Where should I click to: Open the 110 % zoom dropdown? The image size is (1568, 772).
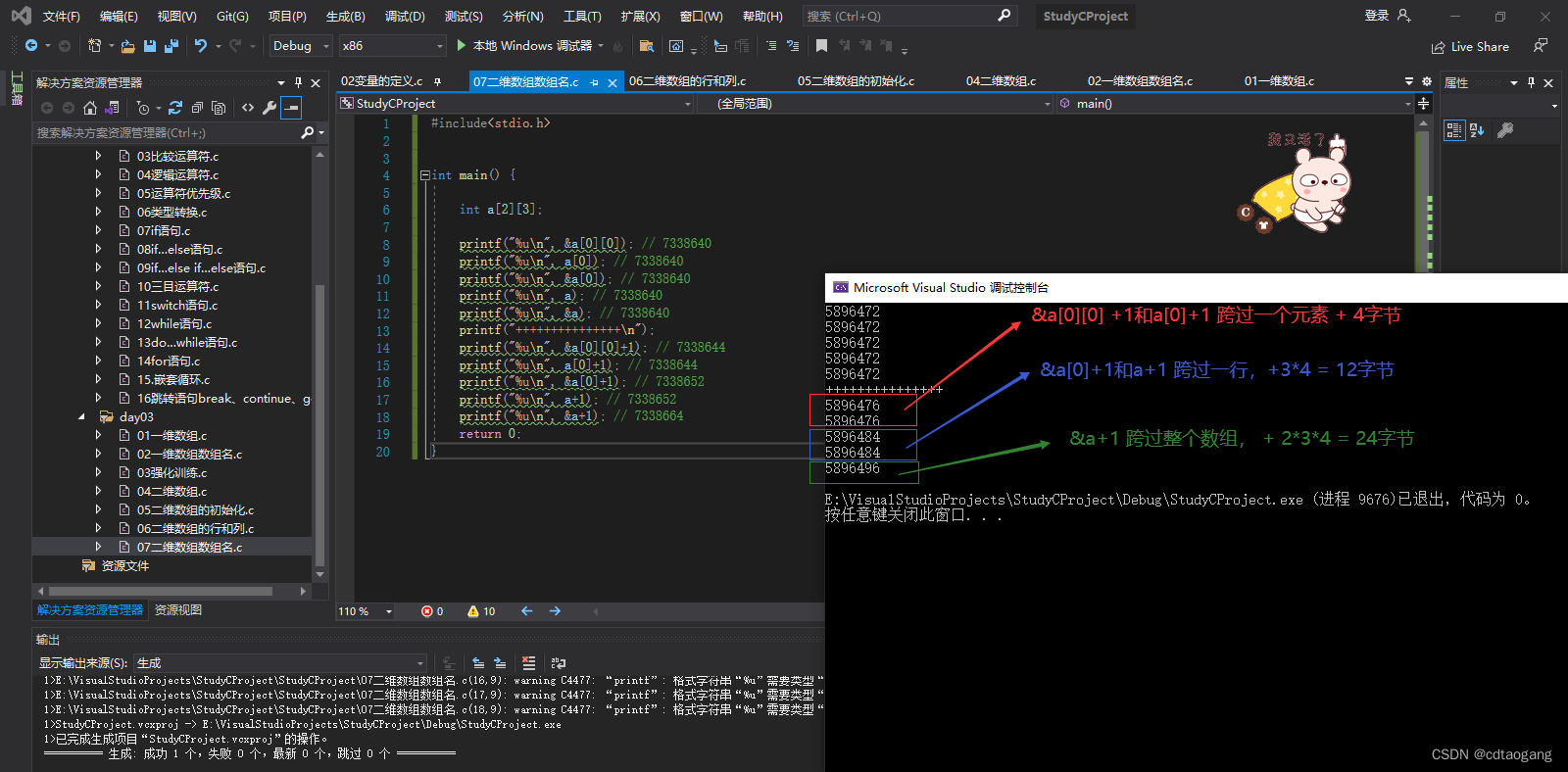[366, 611]
